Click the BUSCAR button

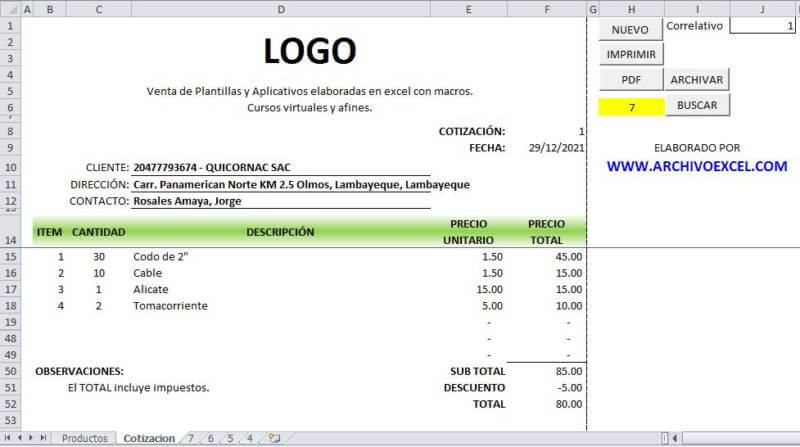click(x=696, y=104)
